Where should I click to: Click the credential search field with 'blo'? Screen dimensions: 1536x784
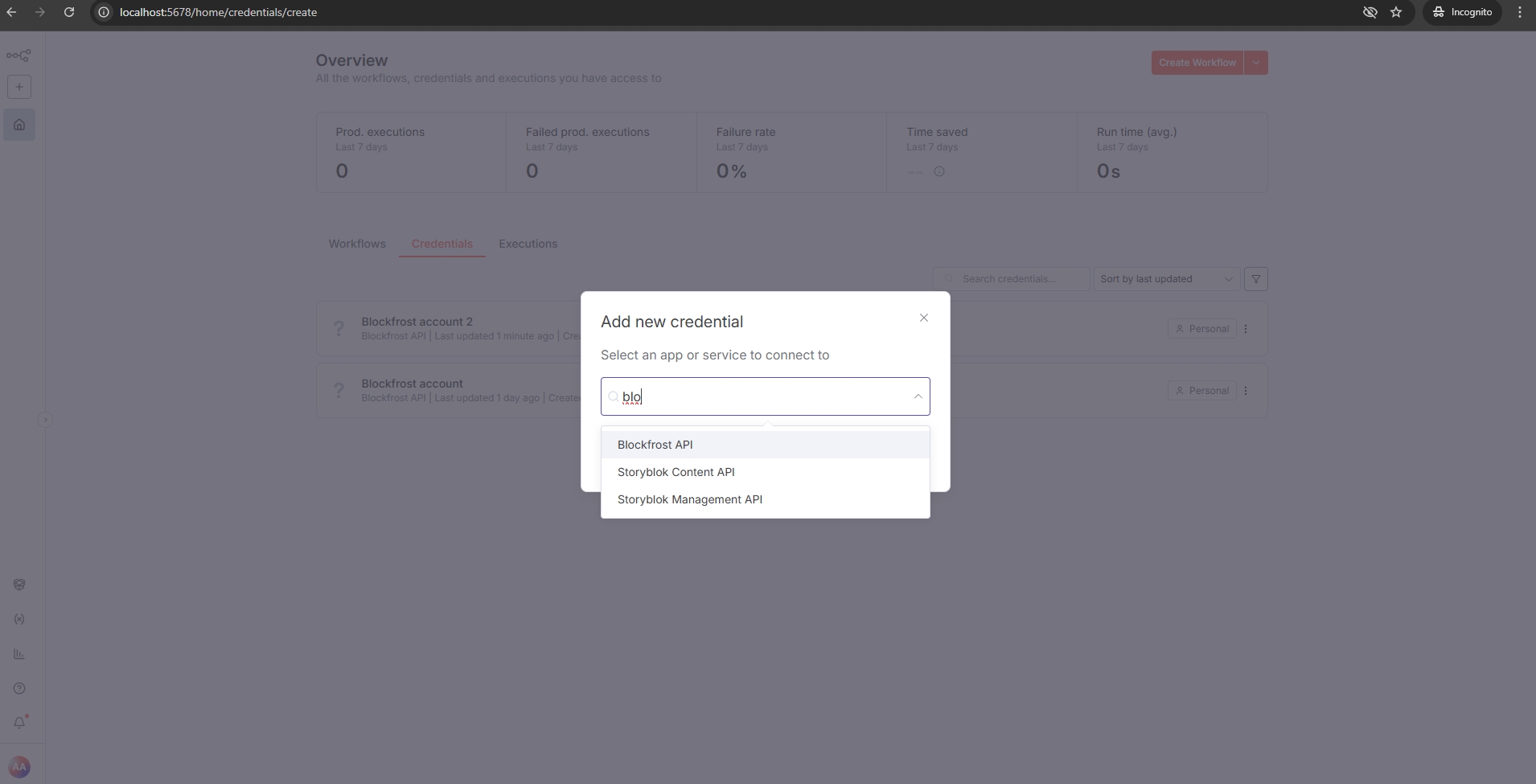point(766,396)
